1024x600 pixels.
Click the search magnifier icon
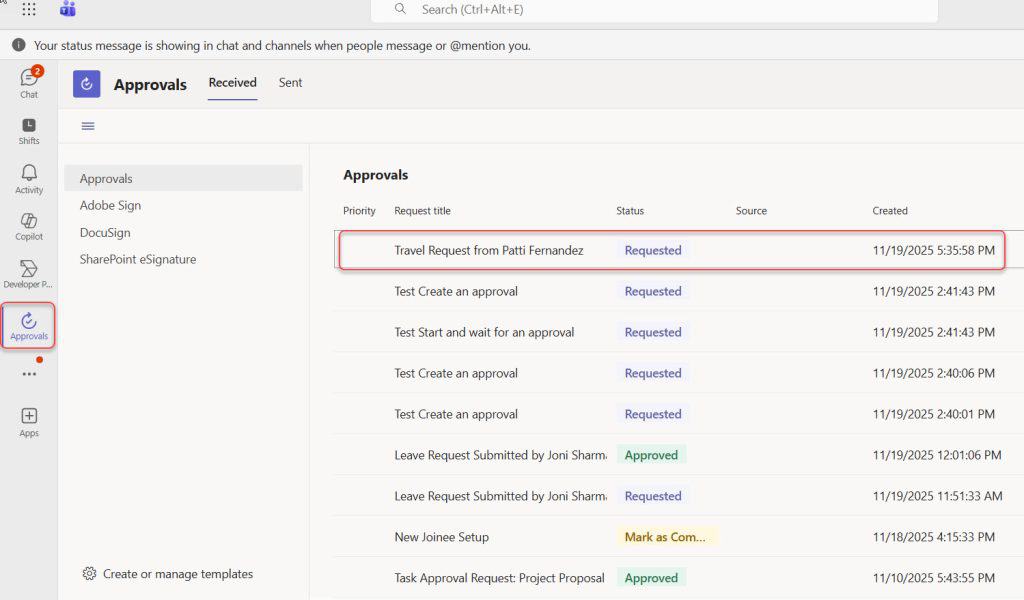pos(400,10)
